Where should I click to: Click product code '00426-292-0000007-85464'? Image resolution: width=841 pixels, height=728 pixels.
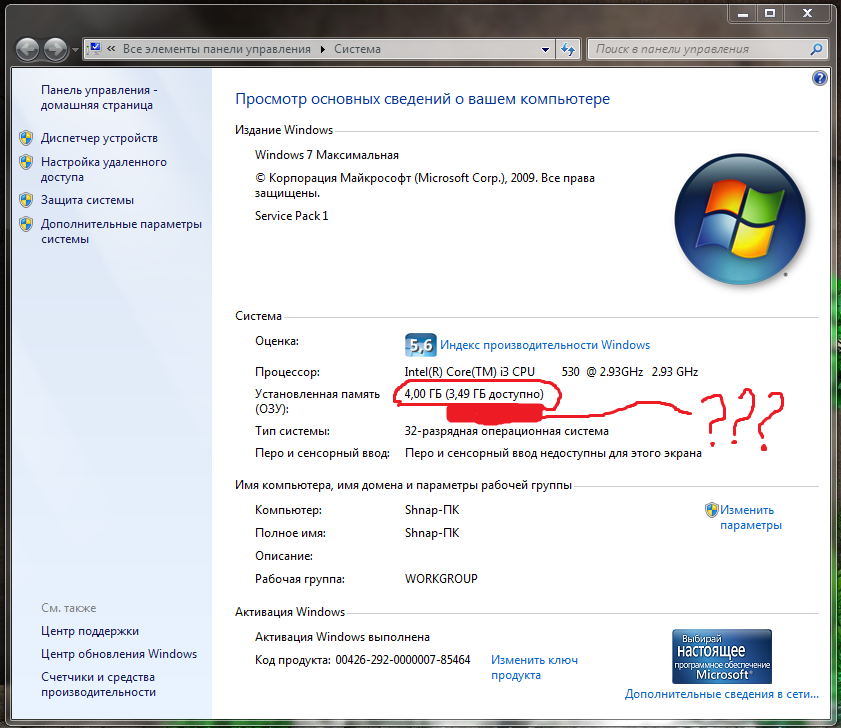pyautogui.click(x=403, y=660)
